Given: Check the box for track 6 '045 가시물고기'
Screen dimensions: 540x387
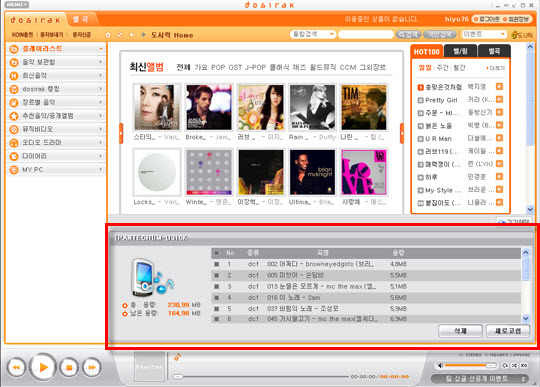Looking at the screenshot, I should [x=217, y=319].
